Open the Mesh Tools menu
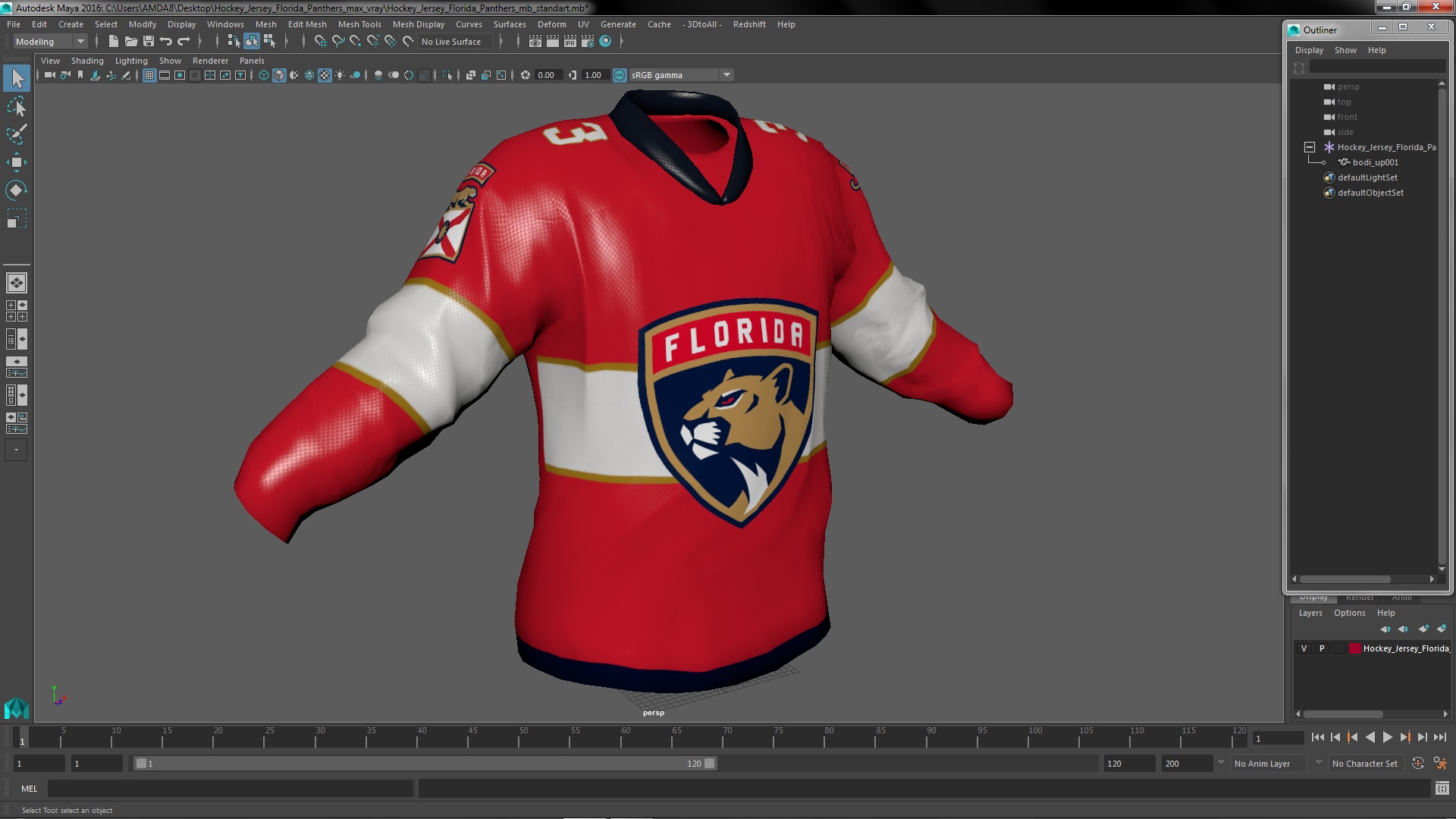The height and width of the screenshot is (819, 1456). pyautogui.click(x=359, y=24)
